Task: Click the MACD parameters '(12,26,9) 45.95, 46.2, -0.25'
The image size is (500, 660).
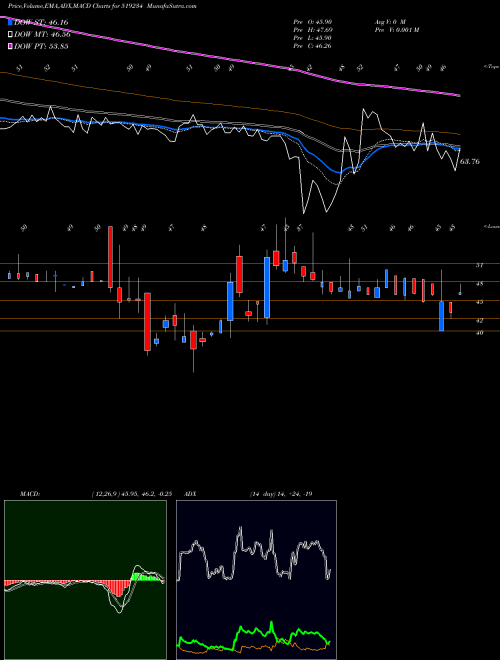Action: [x=131, y=494]
